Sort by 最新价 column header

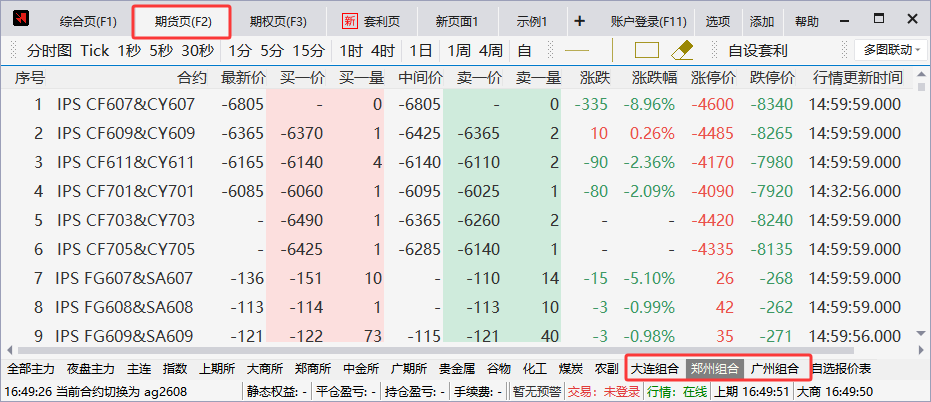click(242, 77)
